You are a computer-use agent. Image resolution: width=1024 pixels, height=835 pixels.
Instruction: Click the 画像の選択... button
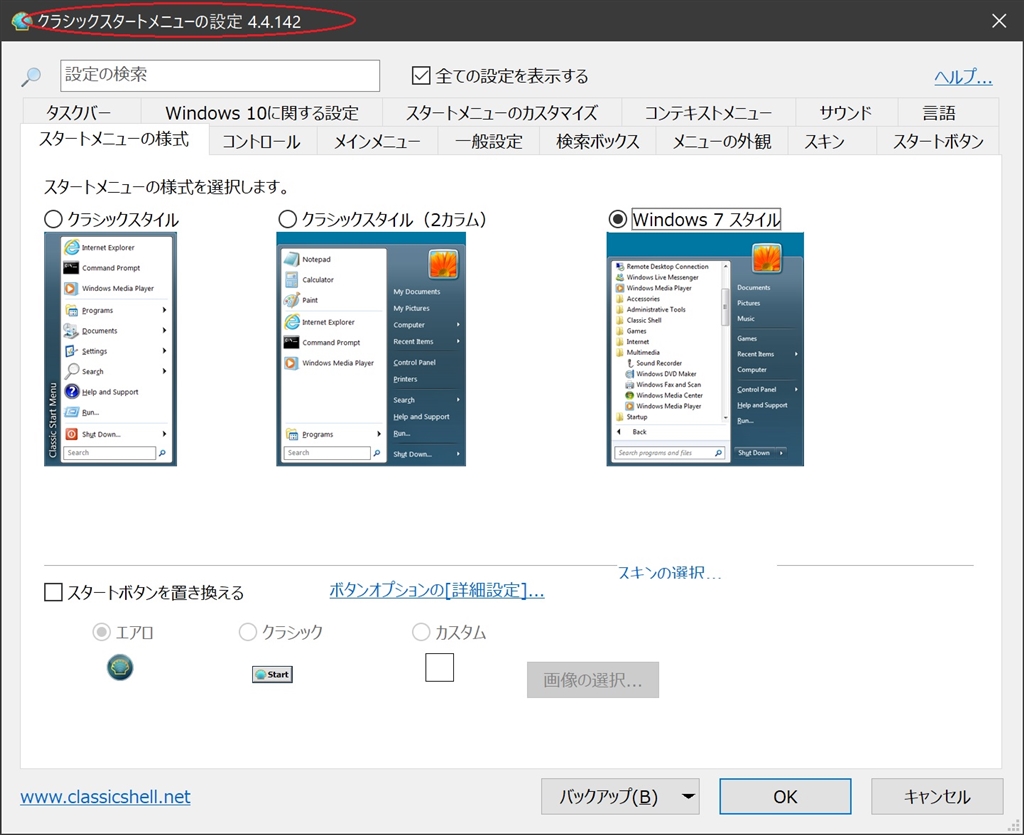coord(593,680)
